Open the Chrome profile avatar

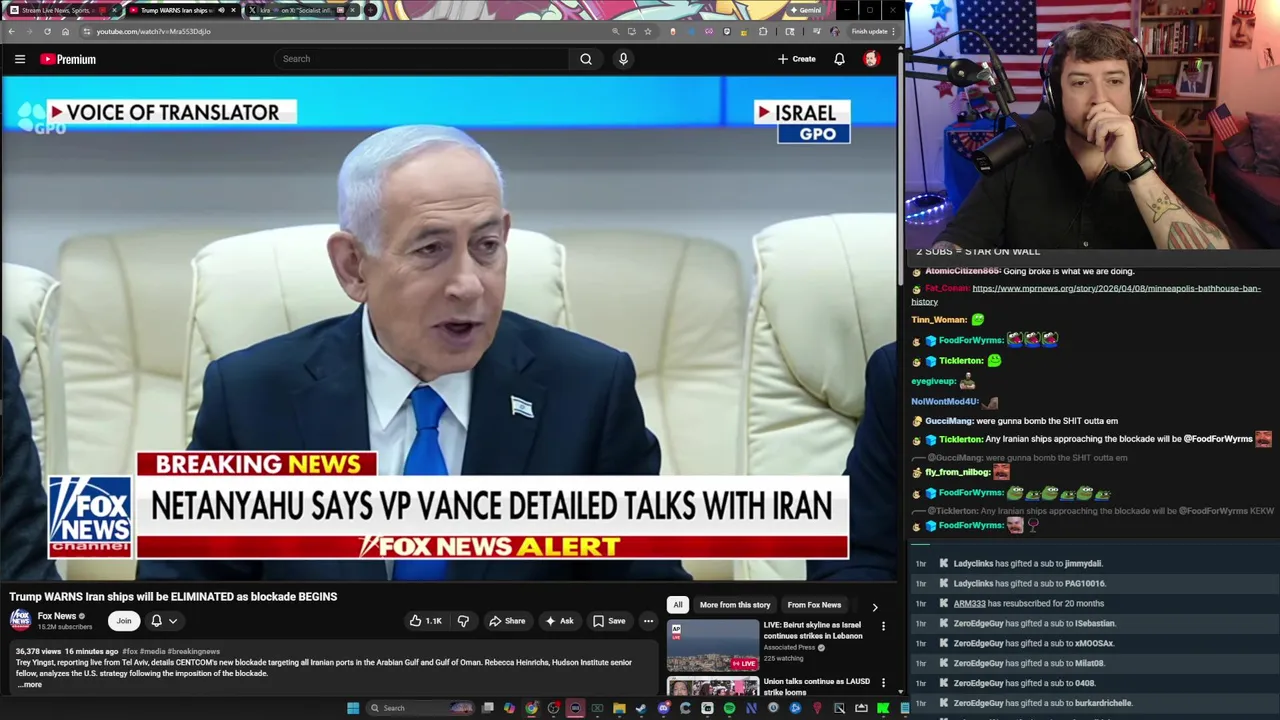(x=835, y=31)
